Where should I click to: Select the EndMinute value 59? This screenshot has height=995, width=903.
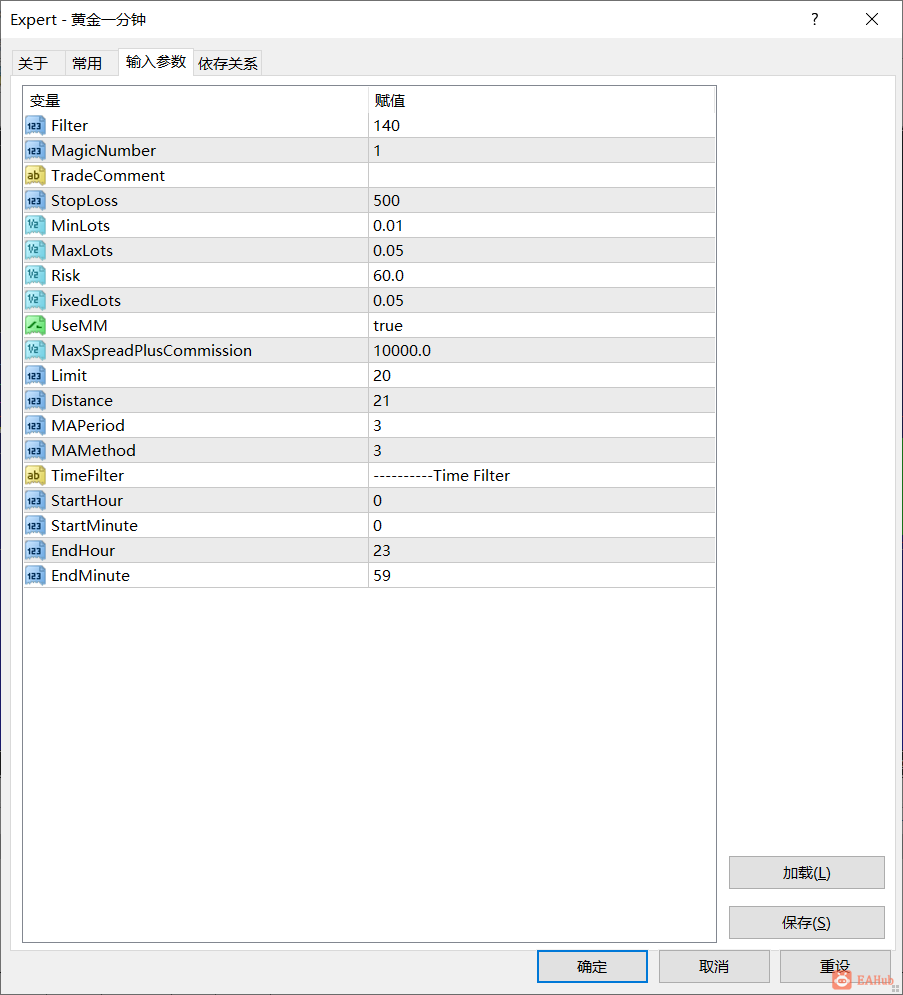(x=382, y=576)
